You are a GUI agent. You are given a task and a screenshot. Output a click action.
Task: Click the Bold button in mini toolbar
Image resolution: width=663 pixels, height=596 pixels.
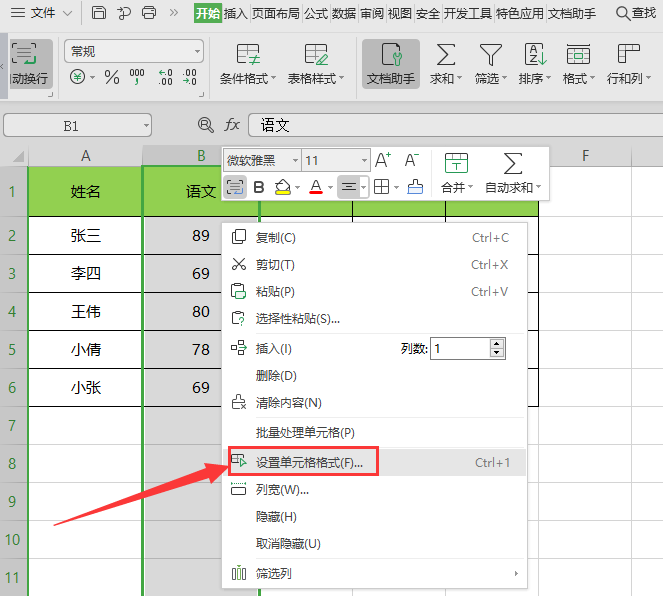point(259,186)
